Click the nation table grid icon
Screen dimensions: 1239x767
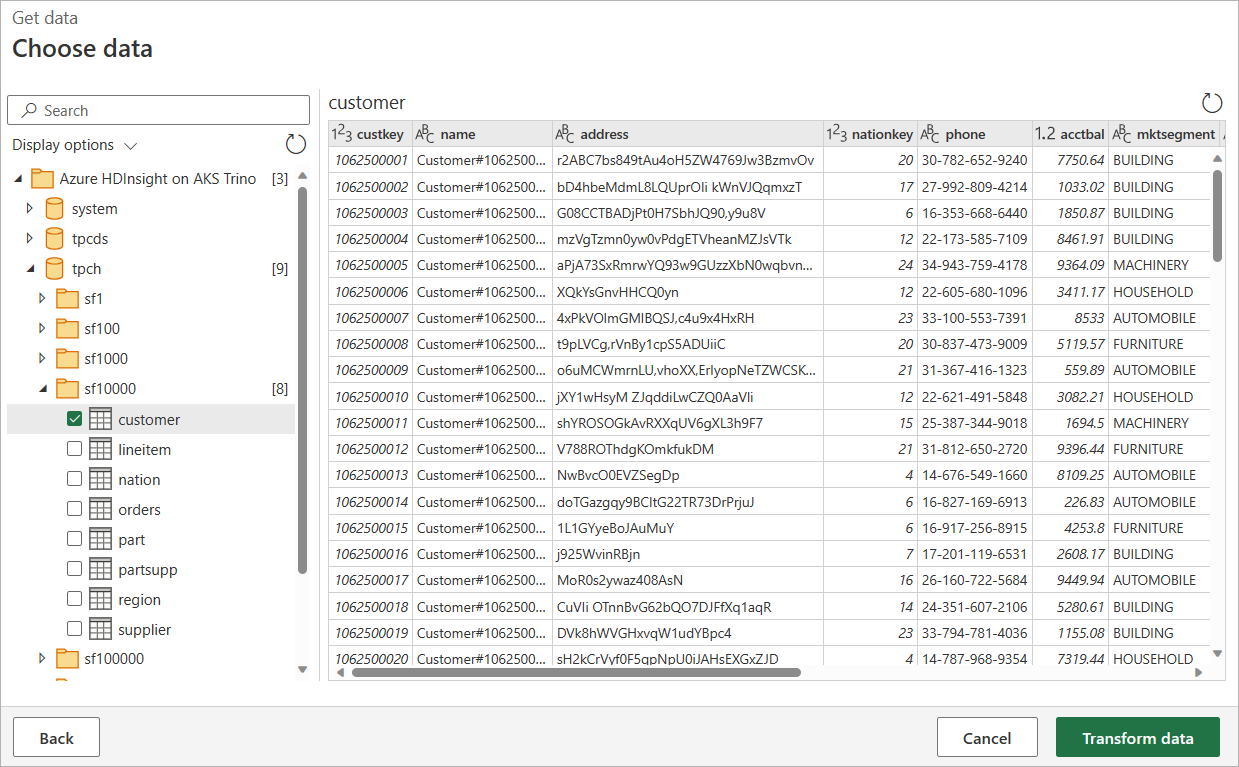tap(100, 479)
